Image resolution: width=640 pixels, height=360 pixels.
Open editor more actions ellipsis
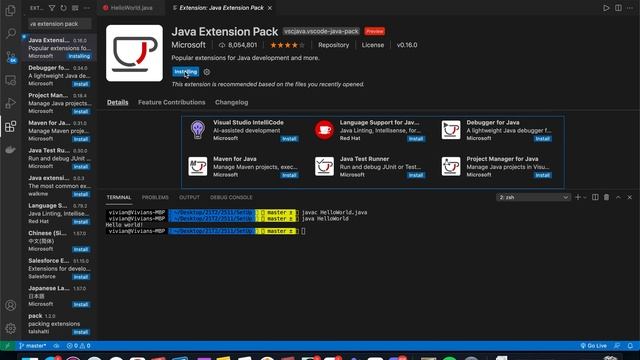630,8
